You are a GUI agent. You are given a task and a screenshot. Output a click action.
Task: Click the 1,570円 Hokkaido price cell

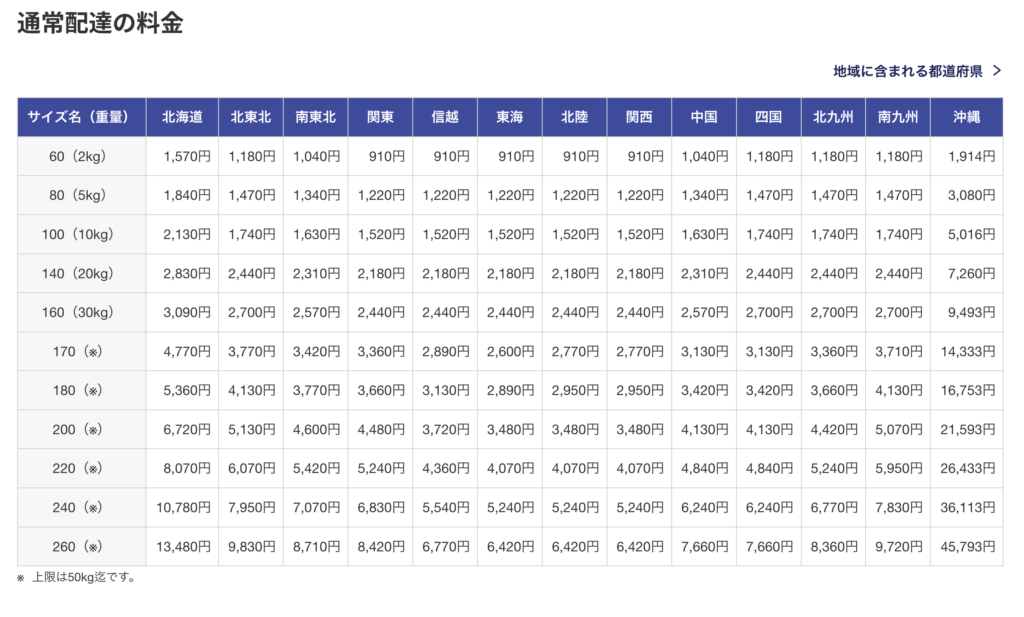click(x=182, y=156)
